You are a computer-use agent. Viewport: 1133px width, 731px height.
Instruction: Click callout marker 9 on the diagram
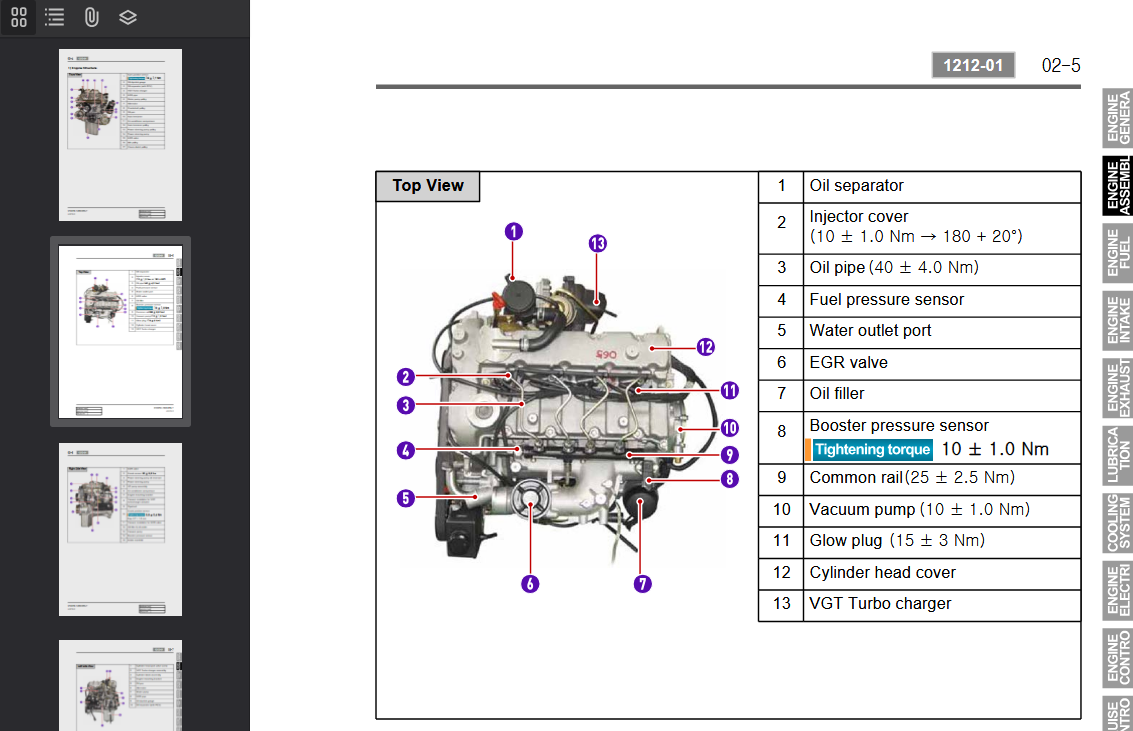730,454
